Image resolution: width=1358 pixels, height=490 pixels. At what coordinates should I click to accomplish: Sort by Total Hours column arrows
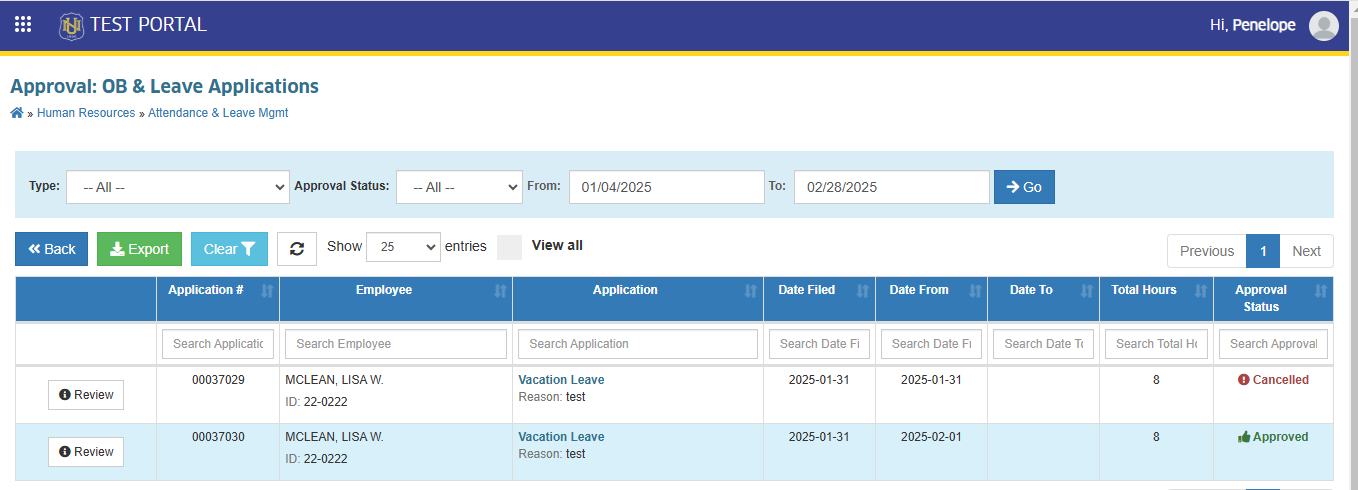(x=1201, y=291)
